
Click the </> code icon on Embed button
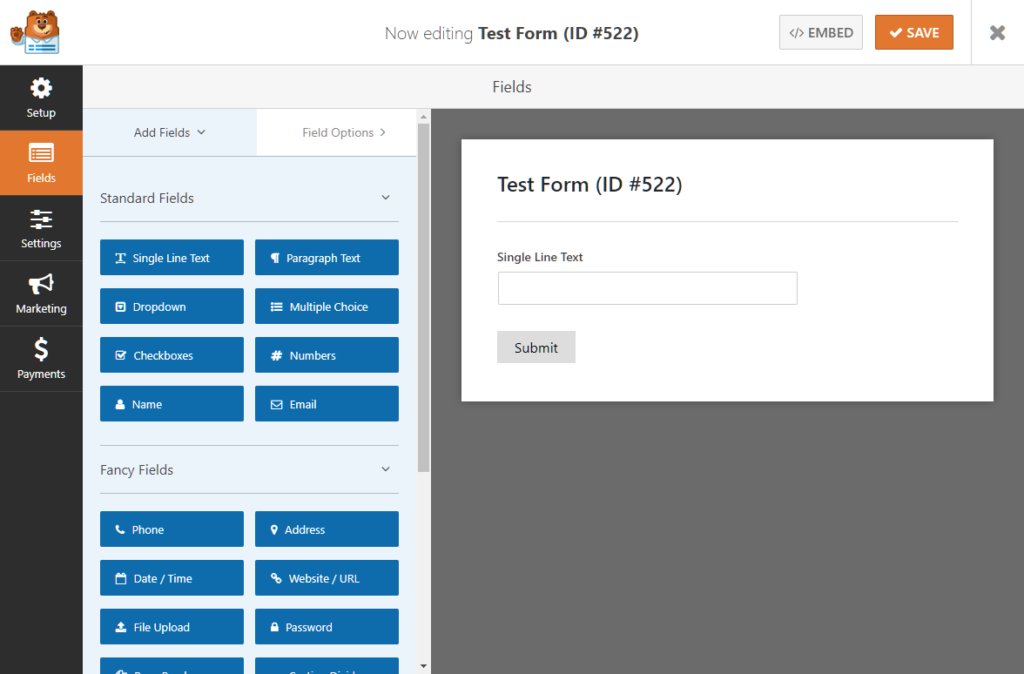(x=796, y=32)
